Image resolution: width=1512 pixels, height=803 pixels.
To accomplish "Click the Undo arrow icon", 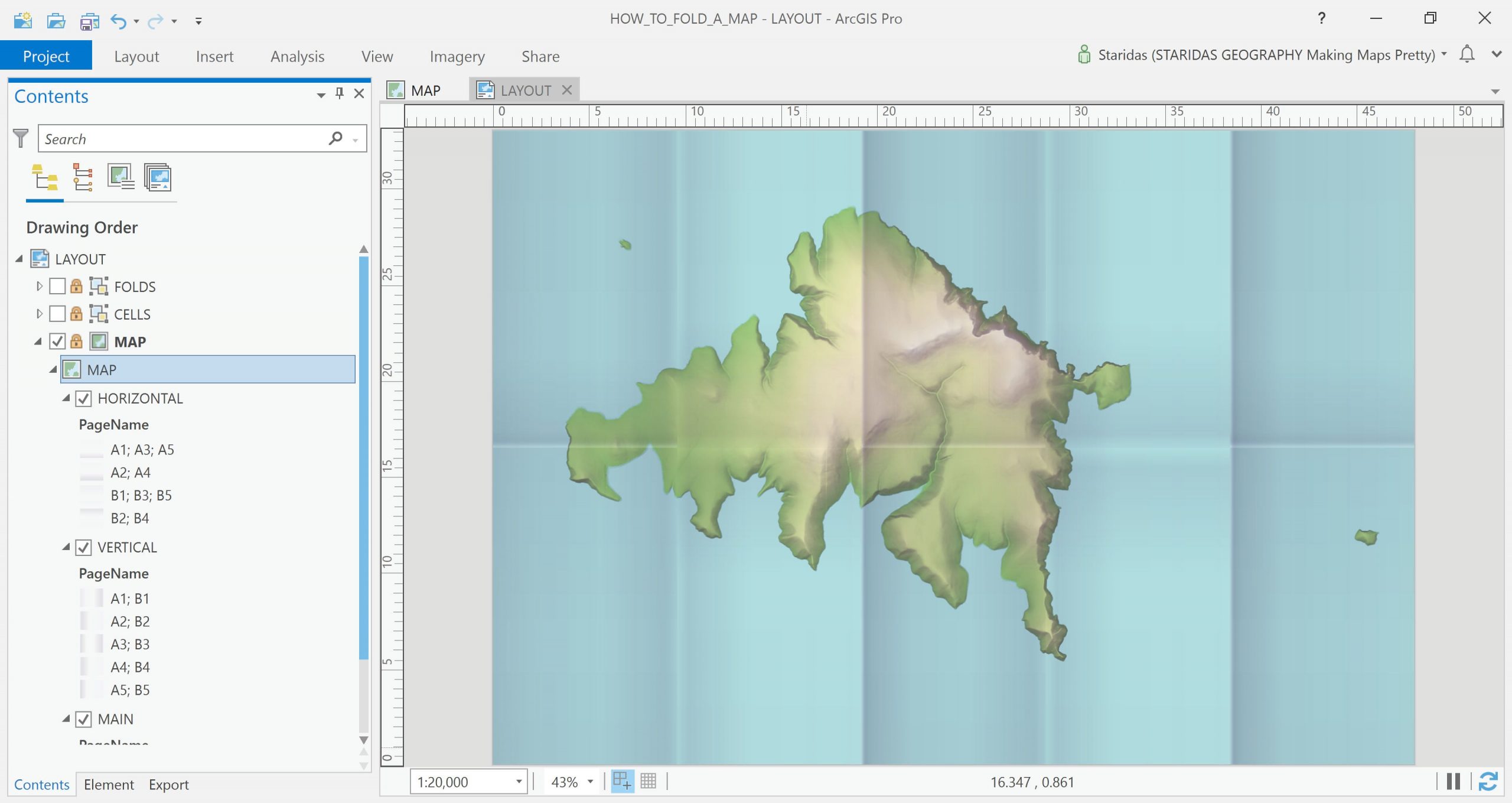I will pyautogui.click(x=118, y=21).
